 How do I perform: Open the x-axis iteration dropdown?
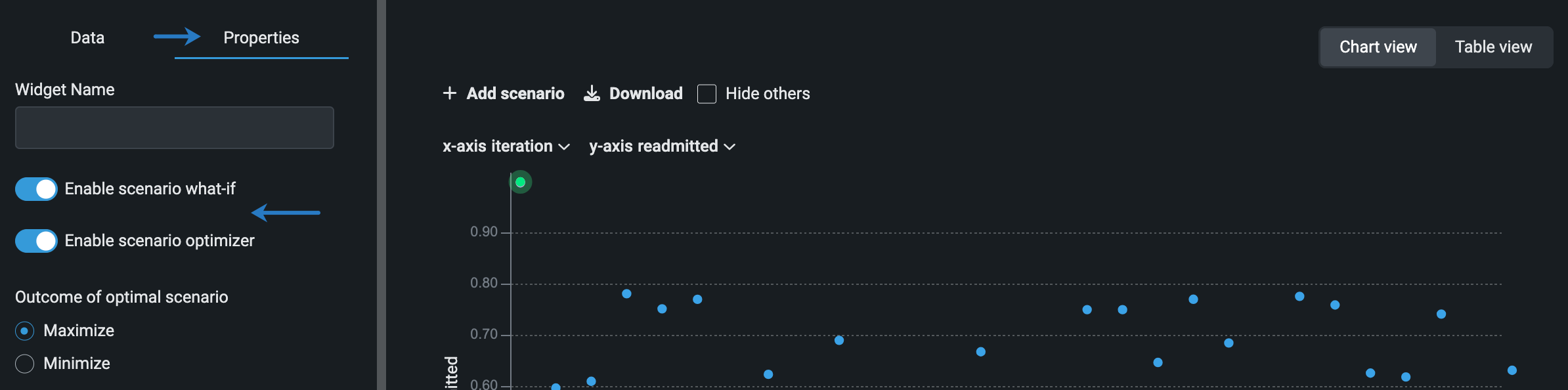[506, 146]
